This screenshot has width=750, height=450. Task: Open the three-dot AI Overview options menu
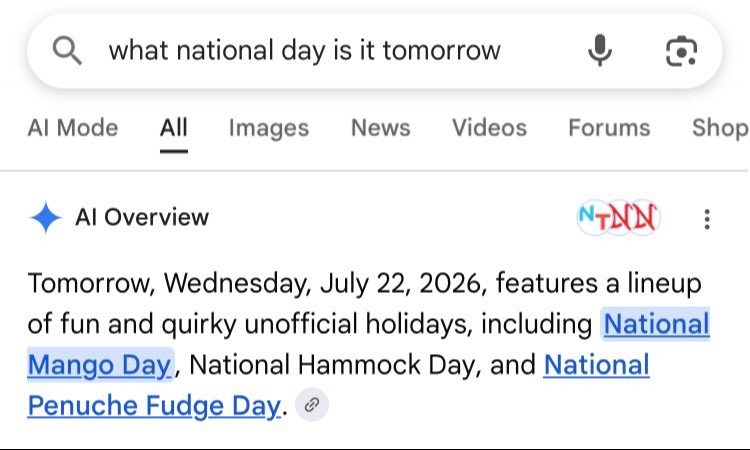point(707,219)
